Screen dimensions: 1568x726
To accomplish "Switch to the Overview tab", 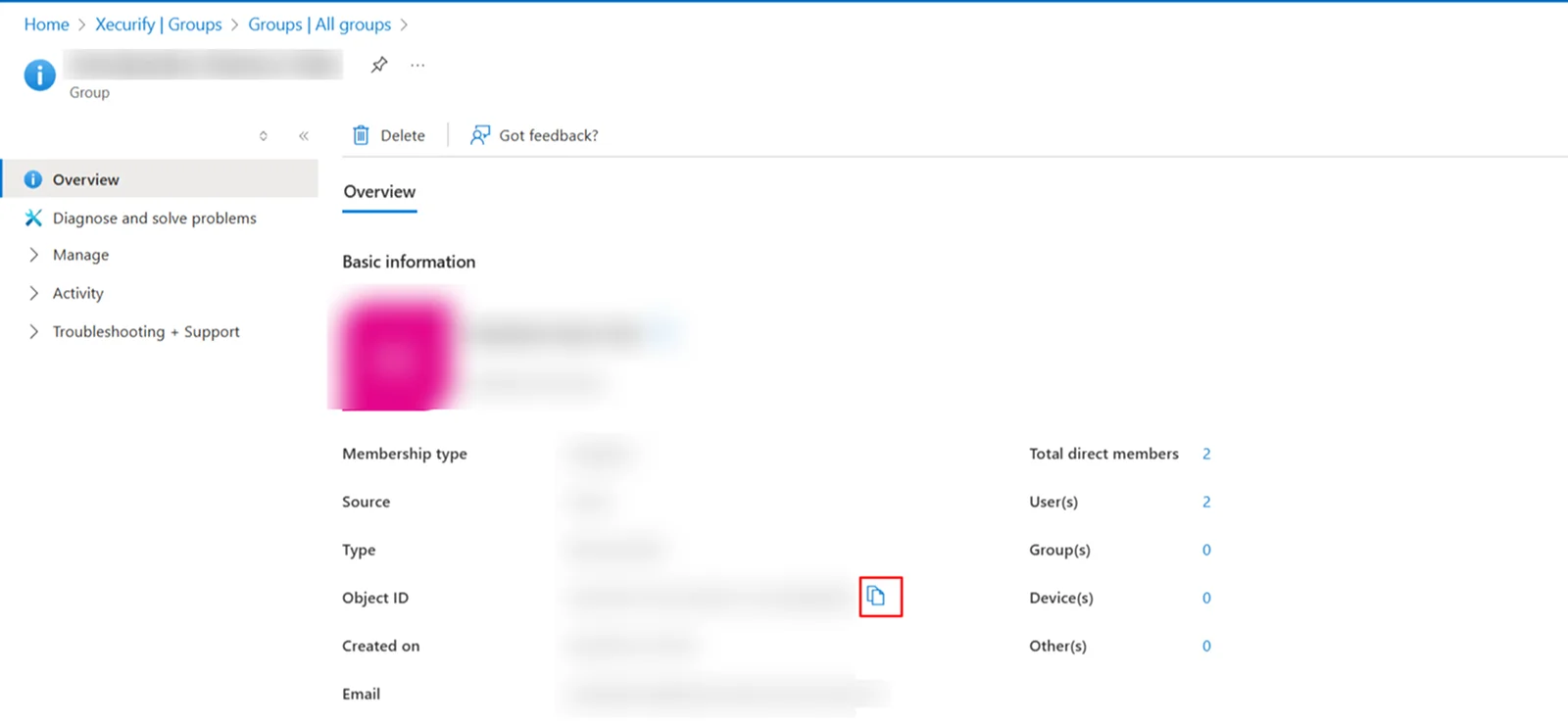I will tap(379, 192).
